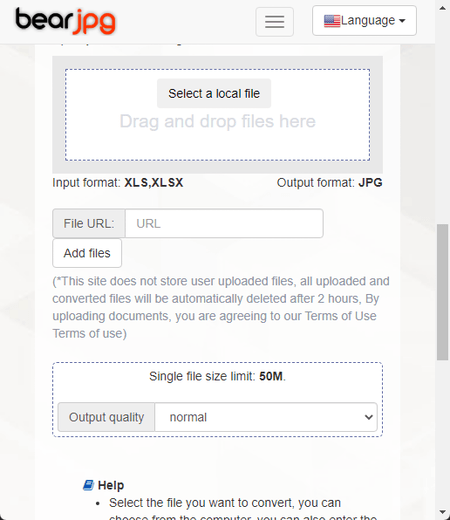Open the Language dropdown
450x520 pixels.
pos(364,20)
